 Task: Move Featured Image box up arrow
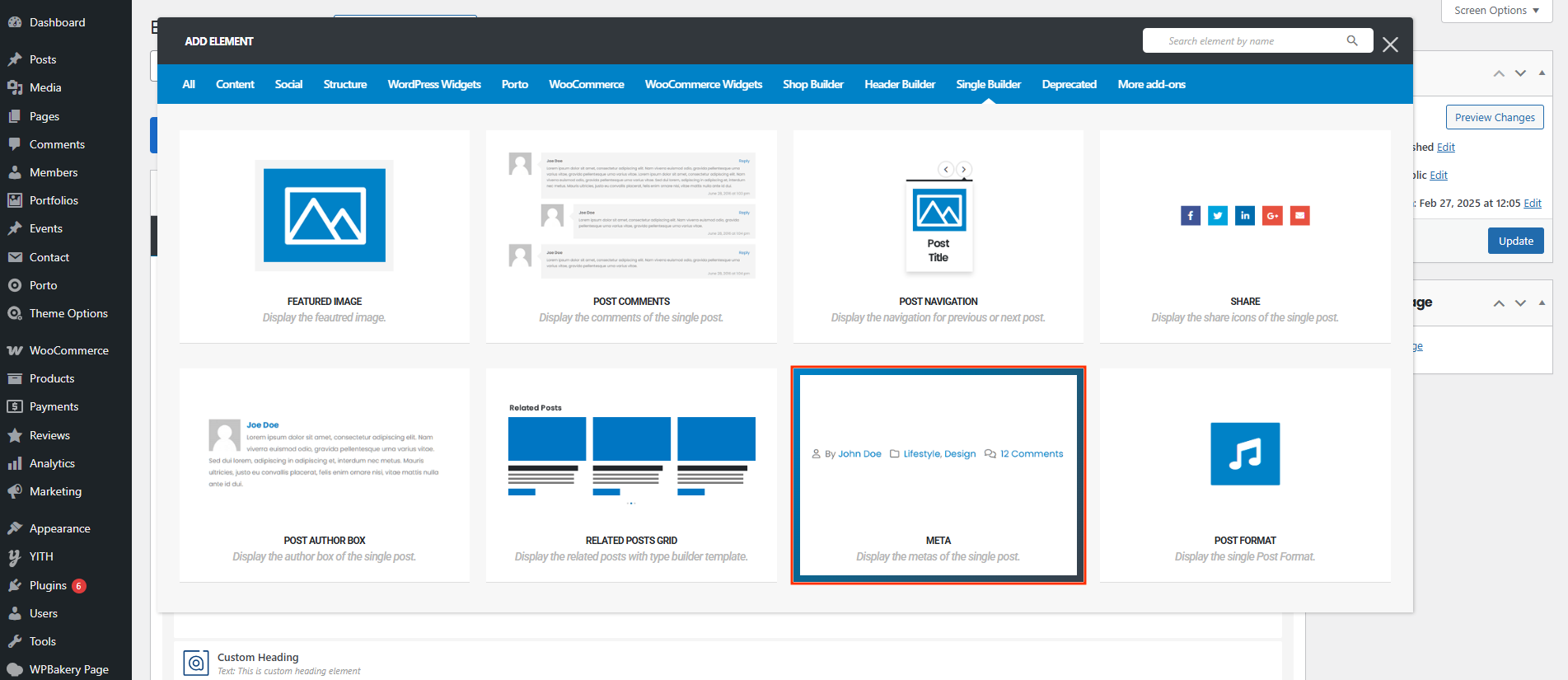[x=1499, y=303]
